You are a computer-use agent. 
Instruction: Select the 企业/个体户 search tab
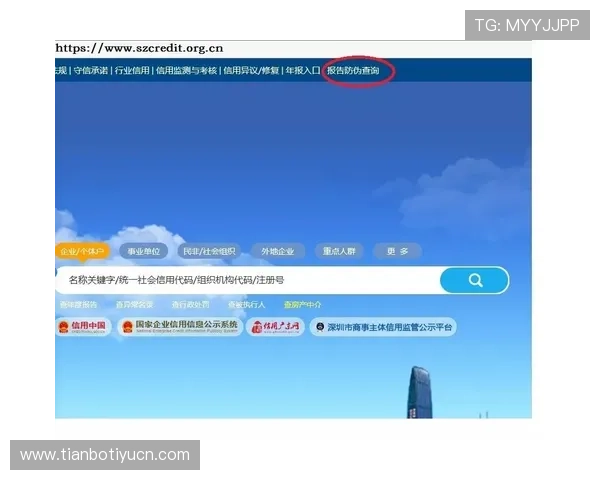click(82, 251)
